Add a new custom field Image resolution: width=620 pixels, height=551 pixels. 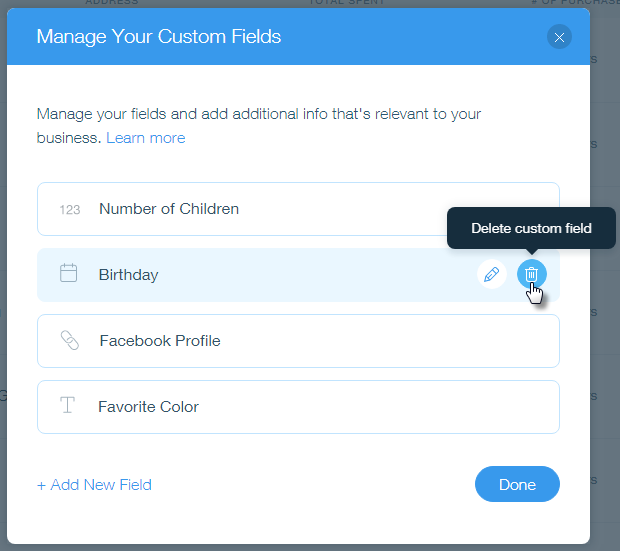coord(94,485)
